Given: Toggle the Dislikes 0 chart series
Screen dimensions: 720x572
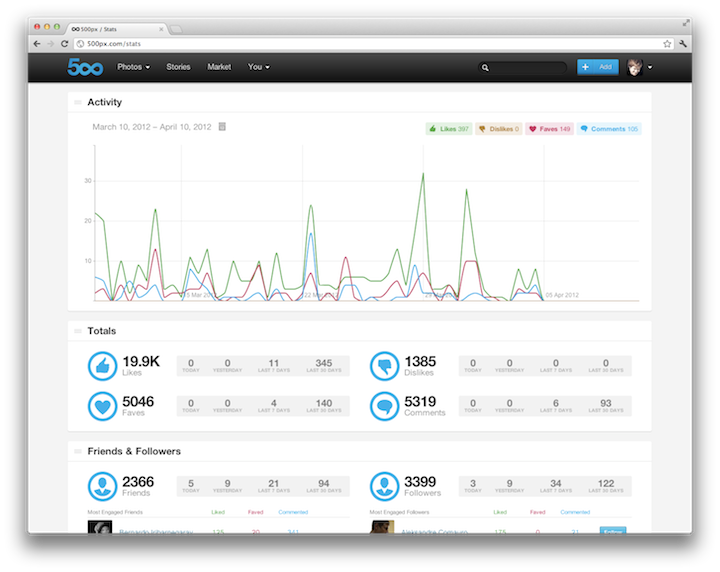Looking at the screenshot, I should 499,129.
